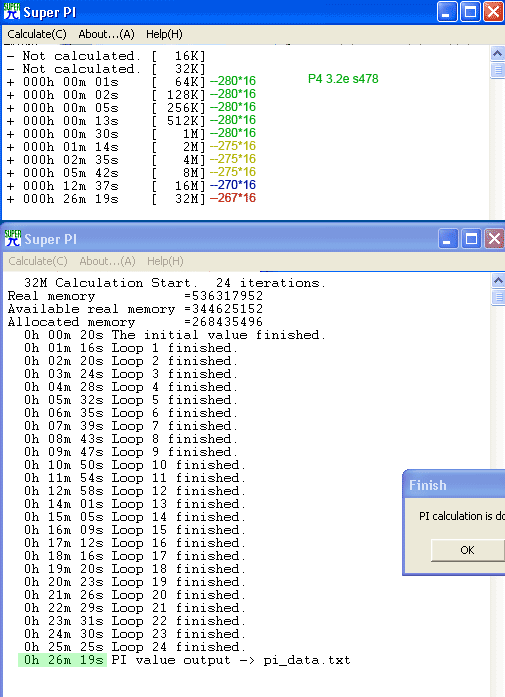505x697 pixels.
Task: Click the 'Loop 20 finished' line
Action: tap(135, 595)
